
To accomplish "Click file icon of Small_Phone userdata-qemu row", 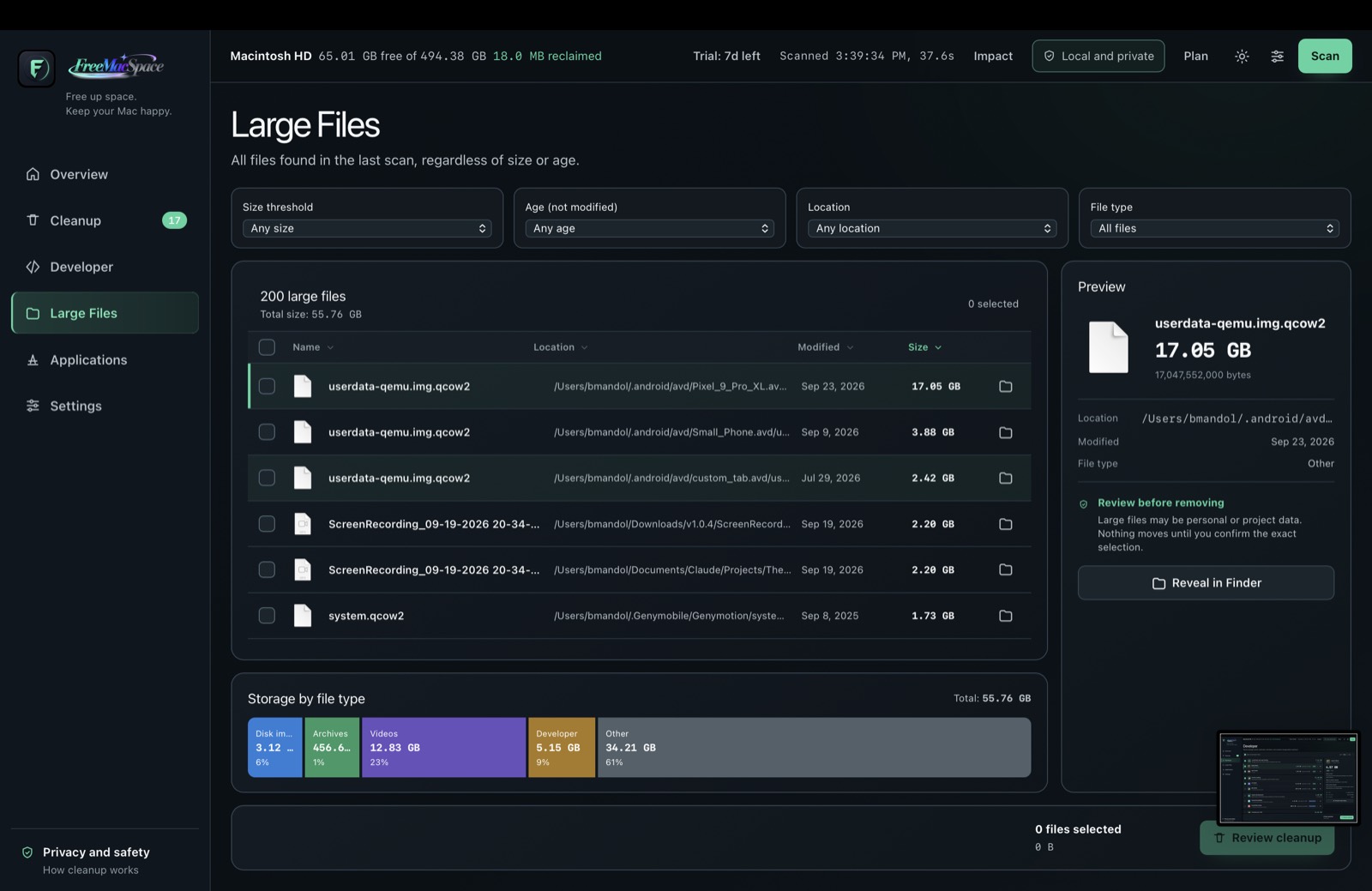I will [x=303, y=432].
